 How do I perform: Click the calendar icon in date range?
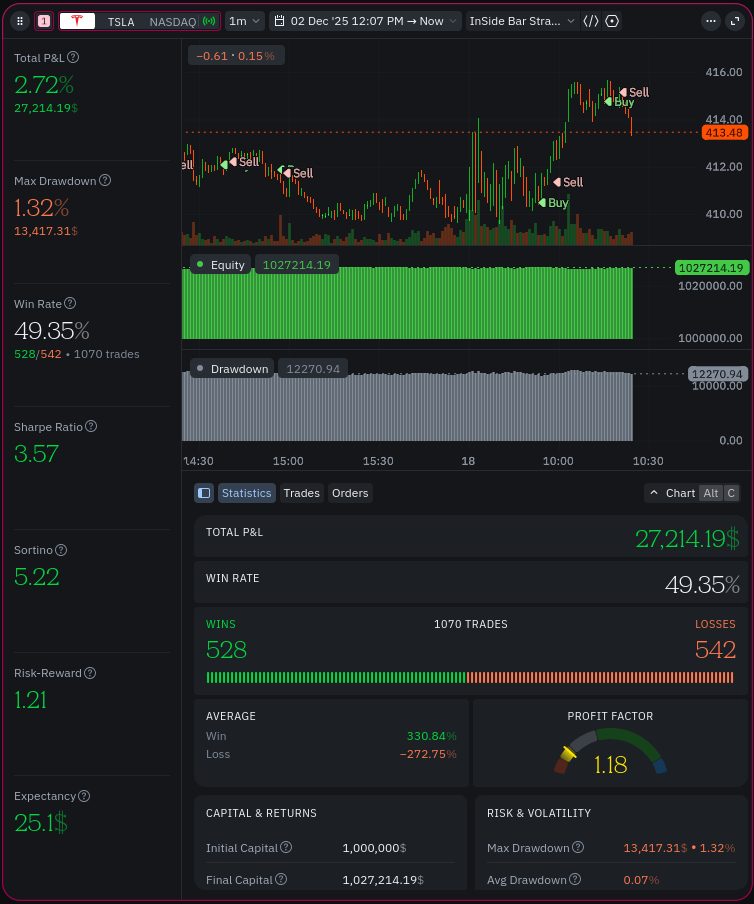click(279, 21)
